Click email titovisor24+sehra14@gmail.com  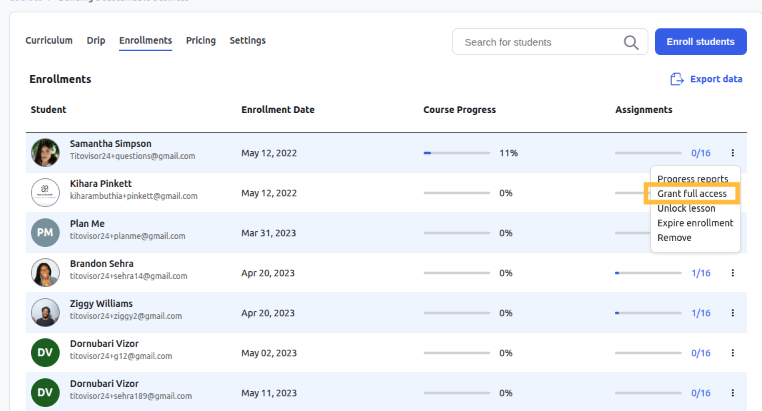click(x=128, y=276)
